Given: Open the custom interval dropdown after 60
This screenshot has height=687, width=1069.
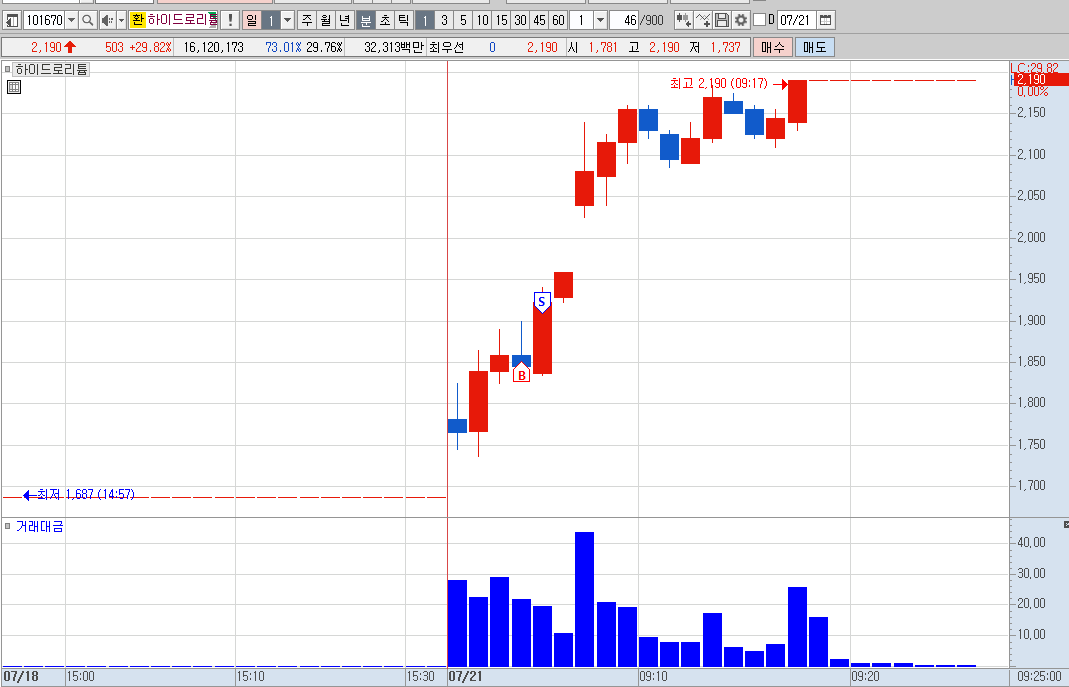Looking at the screenshot, I should pos(600,20).
